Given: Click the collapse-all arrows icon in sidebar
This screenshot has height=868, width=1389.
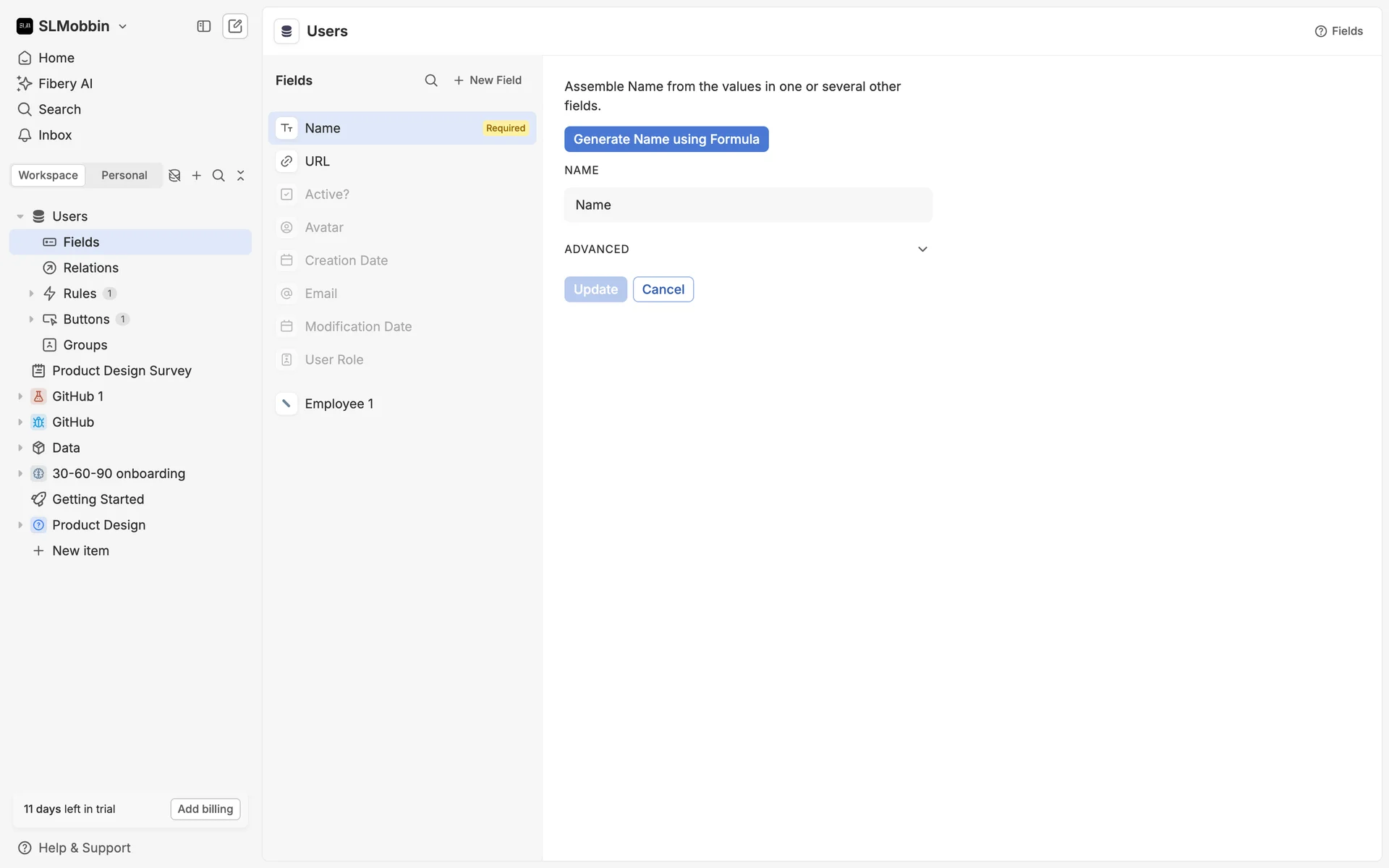Looking at the screenshot, I should (241, 176).
